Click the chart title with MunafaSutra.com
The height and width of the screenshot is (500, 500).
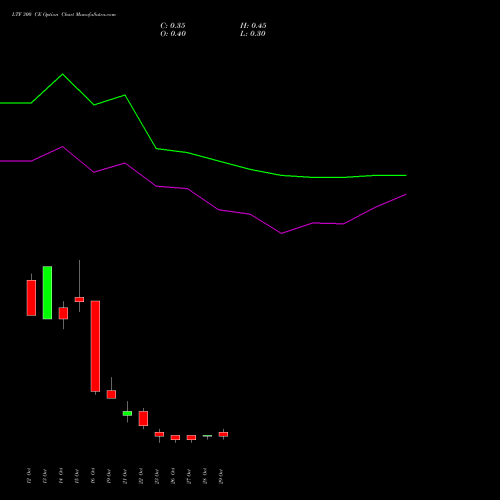[64, 15]
